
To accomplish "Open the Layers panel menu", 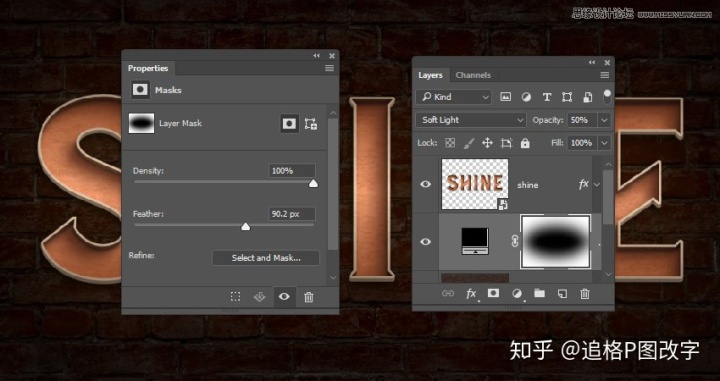I will click(x=605, y=75).
